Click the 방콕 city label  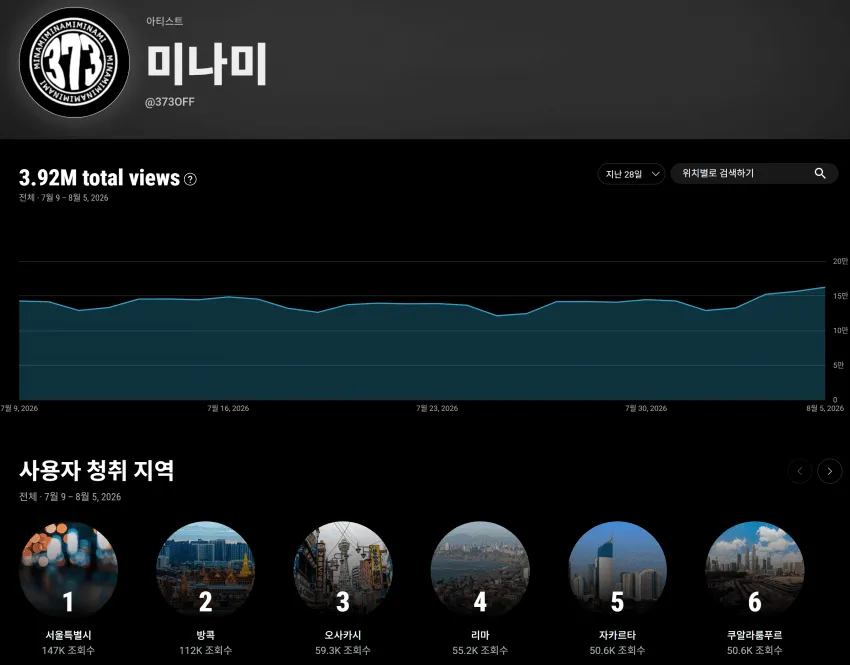205,635
